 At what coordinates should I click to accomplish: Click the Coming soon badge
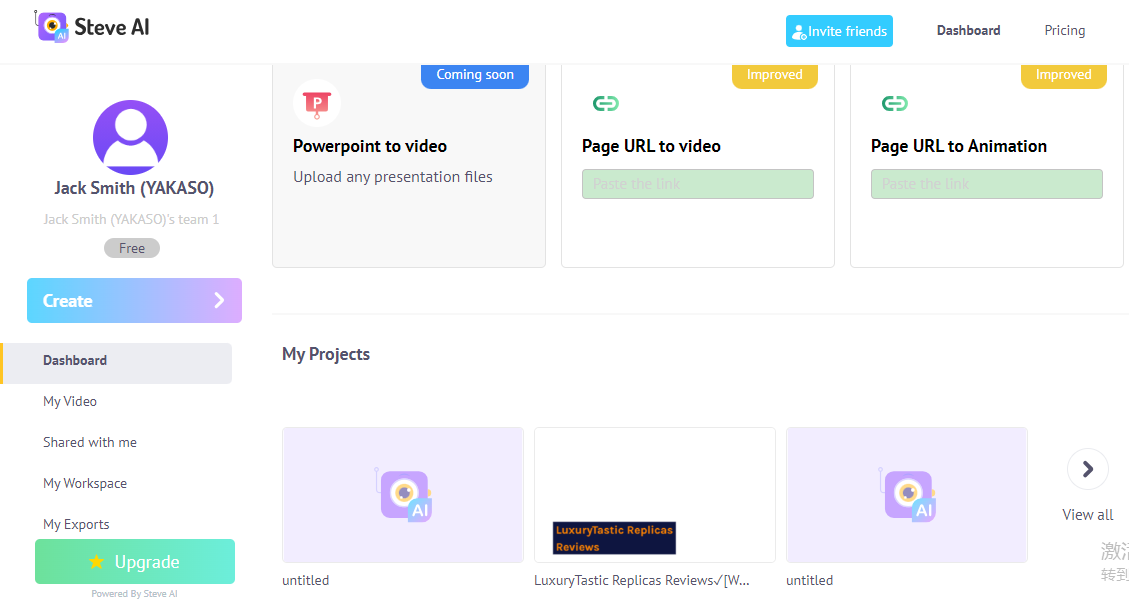(474, 75)
